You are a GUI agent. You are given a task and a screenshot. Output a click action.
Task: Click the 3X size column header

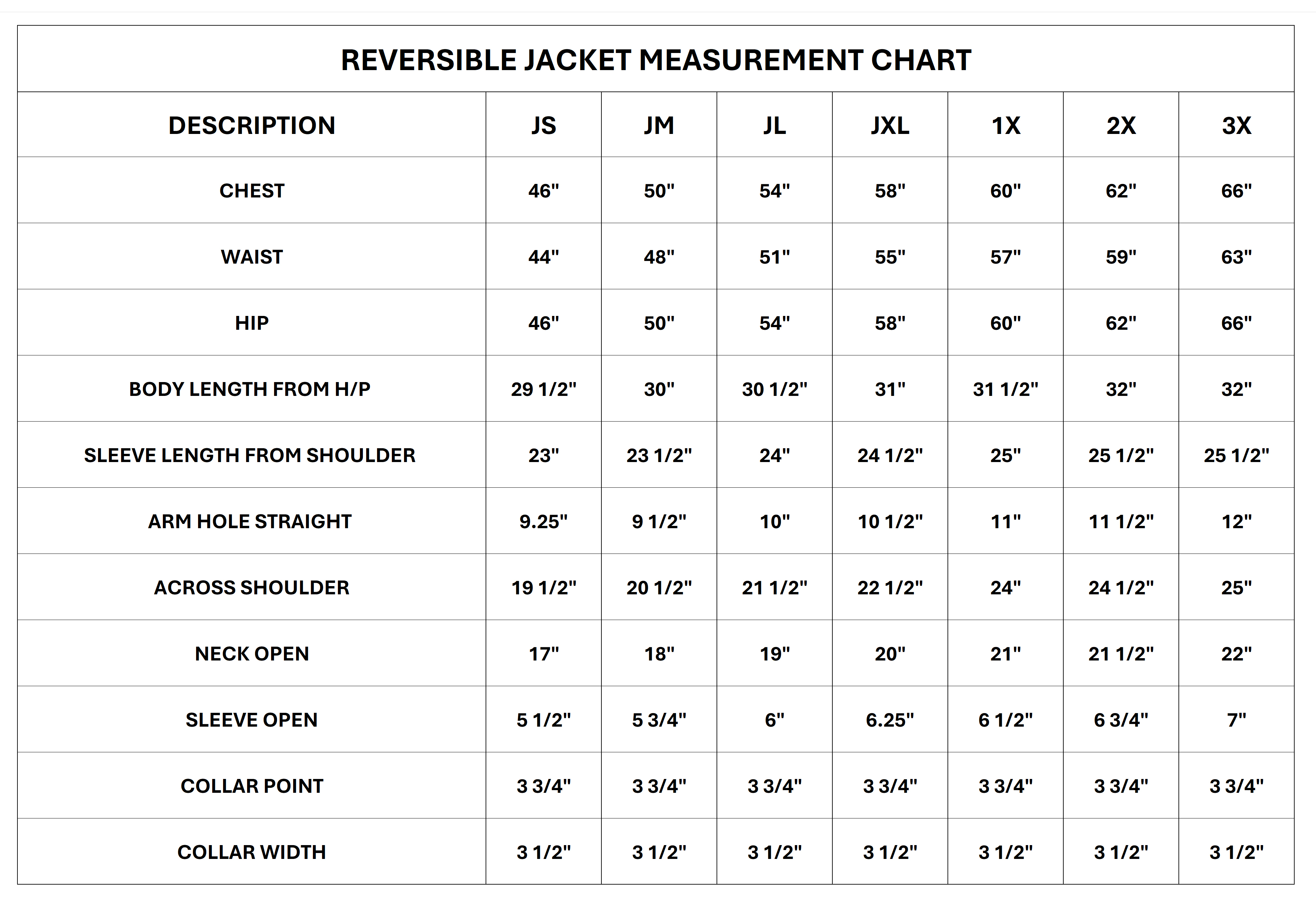coord(1236,125)
